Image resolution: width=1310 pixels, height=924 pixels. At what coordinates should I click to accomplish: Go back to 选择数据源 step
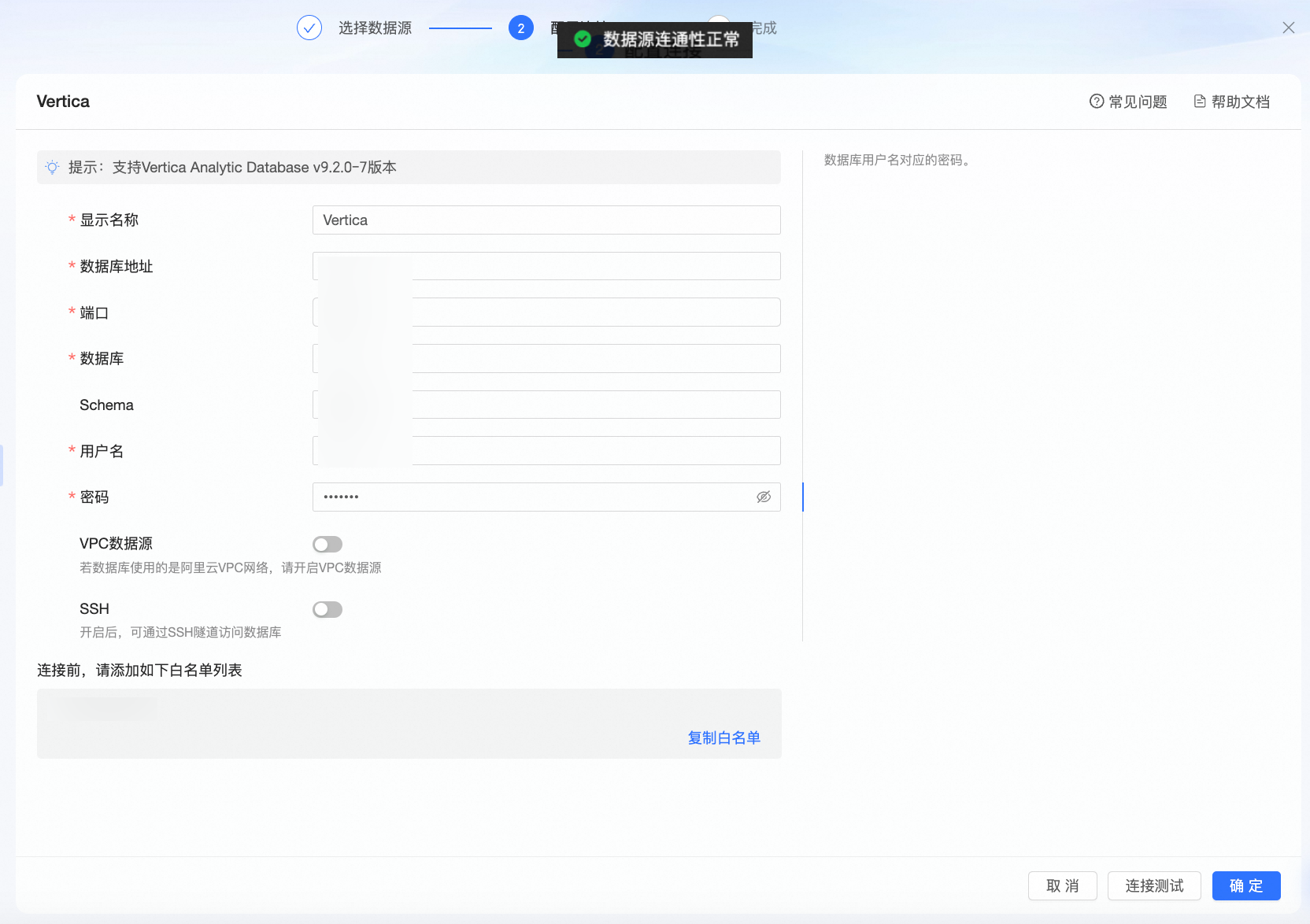click(x=375, y=28)
